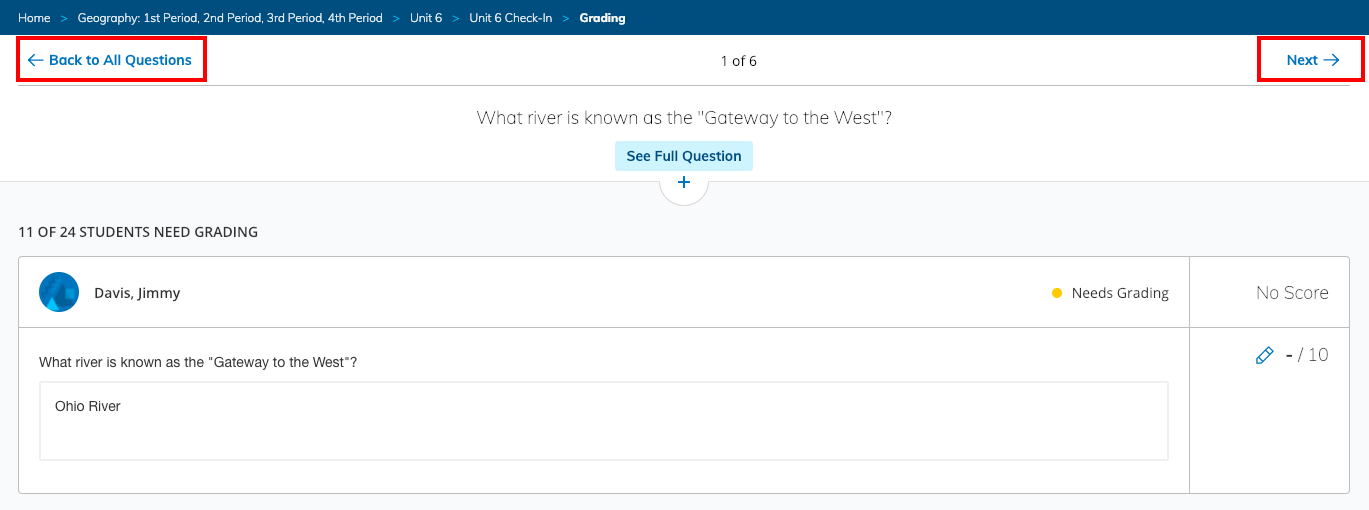
Task: Click the Ohio River answer box
Action: point(603,420)
